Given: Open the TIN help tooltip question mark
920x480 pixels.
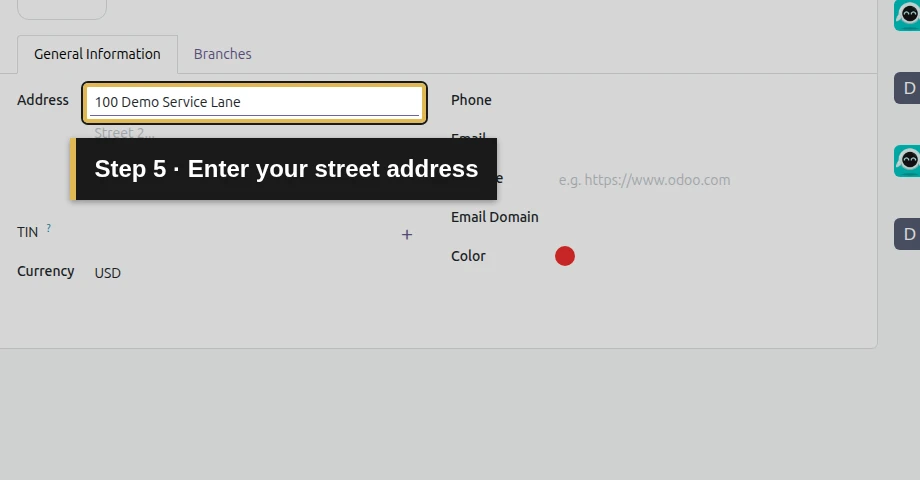Looking at the screenshot, I should point(49,228).
